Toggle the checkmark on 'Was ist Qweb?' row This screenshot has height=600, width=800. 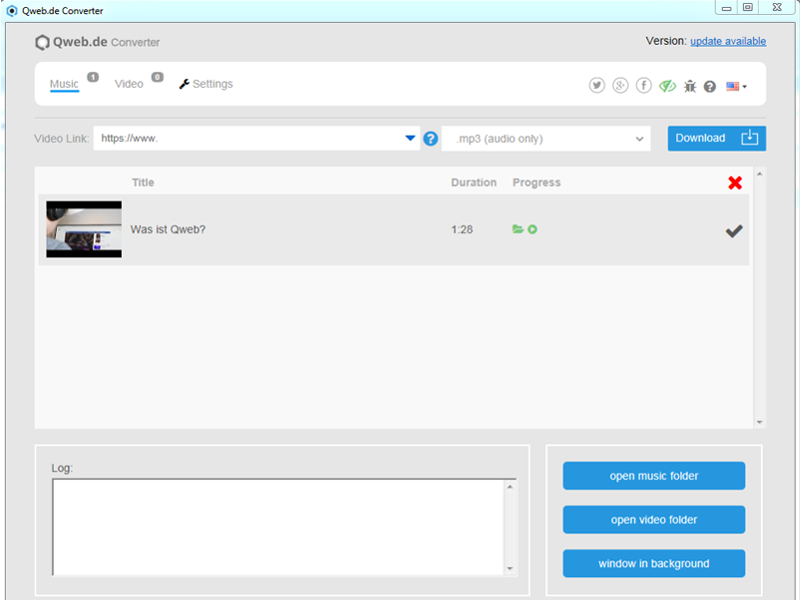[734, 231]
